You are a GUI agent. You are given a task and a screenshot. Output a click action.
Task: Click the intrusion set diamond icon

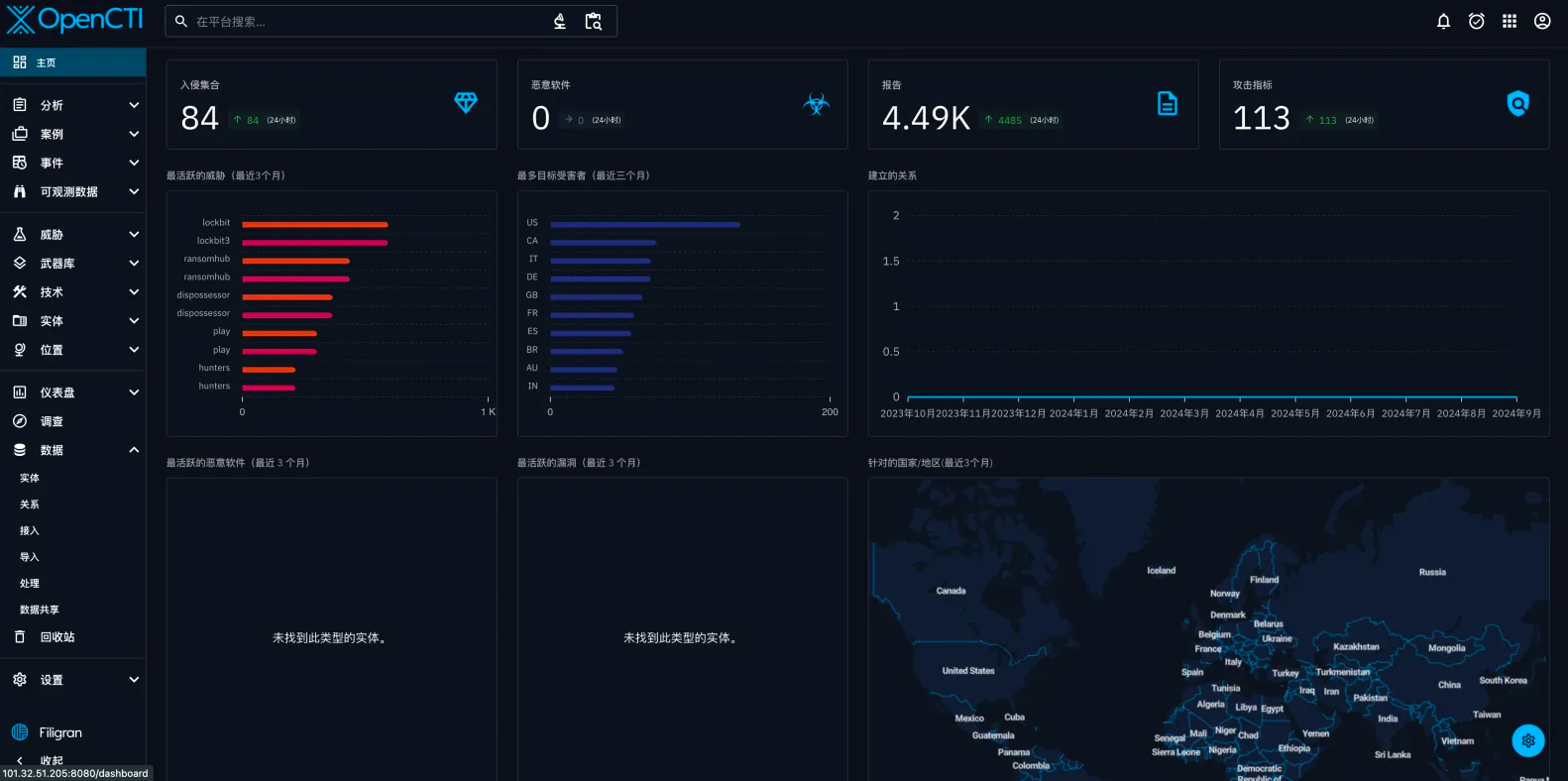(466, 103)
